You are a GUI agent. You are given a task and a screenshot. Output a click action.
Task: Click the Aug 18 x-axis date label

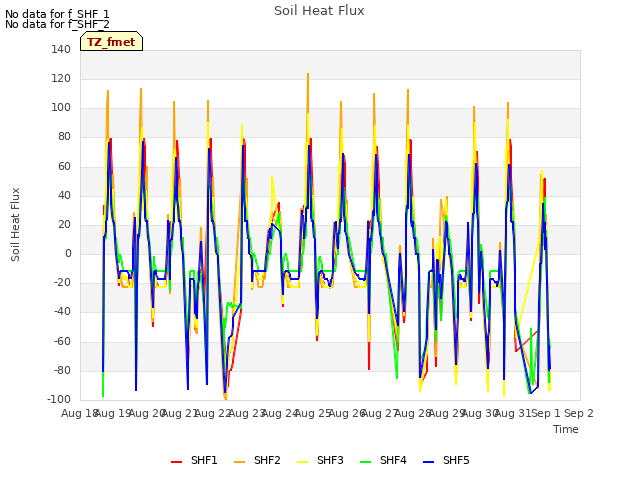pos(78,413)
